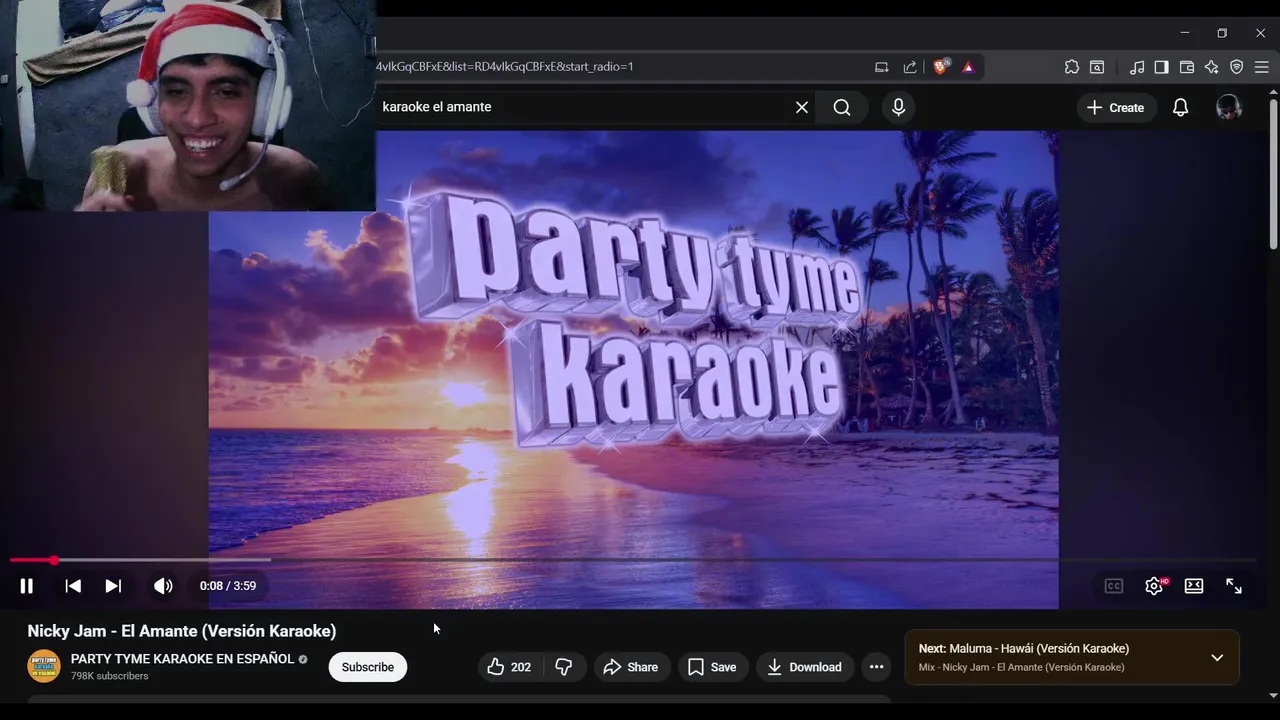The height and width of the screenshot is (720, 1280).
Task: Search with your voice microphone
Action: (x=898, y=107)
